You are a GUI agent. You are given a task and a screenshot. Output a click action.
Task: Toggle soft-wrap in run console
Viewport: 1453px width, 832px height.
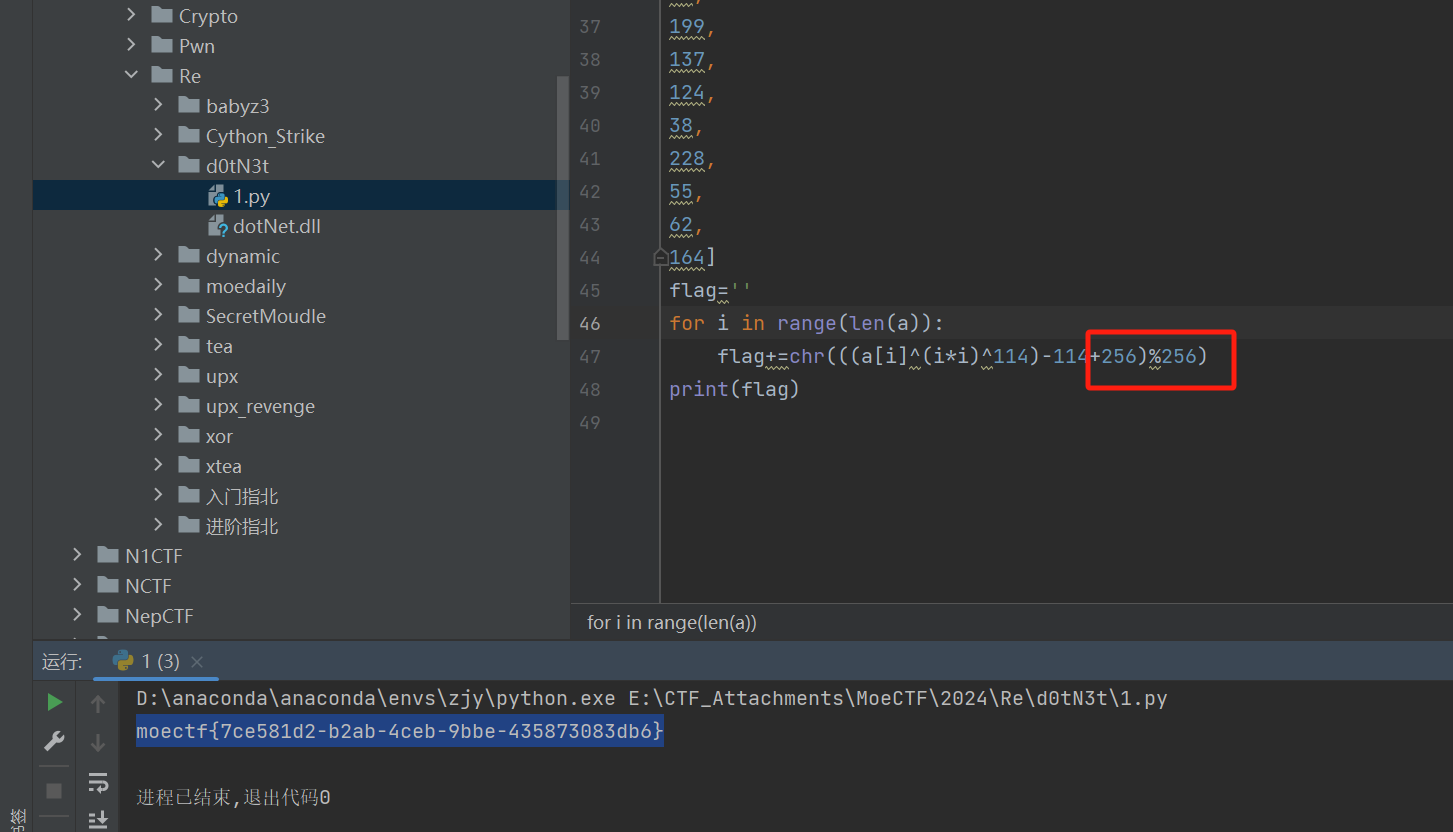(98, 782)
